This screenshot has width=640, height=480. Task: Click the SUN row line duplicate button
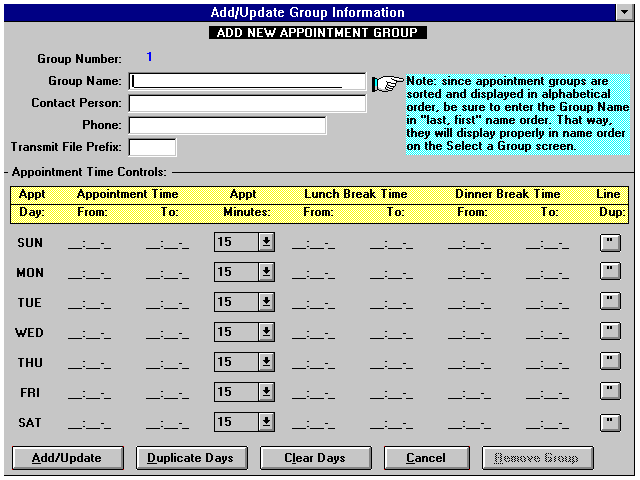click(609, 242)
